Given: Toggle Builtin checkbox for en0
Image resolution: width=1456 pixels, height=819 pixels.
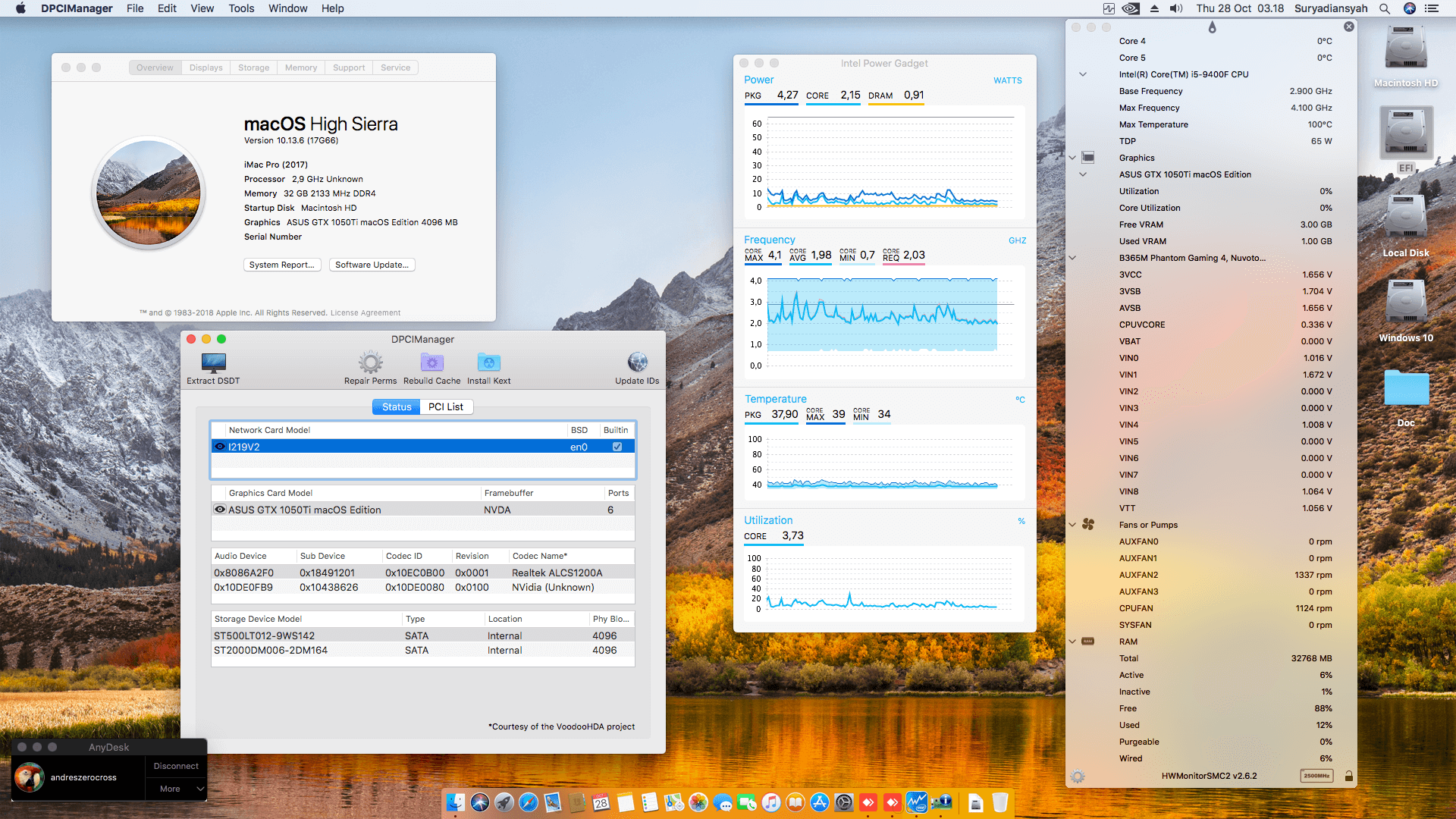Looking at the screenshot, I should [x=617, y=447].
